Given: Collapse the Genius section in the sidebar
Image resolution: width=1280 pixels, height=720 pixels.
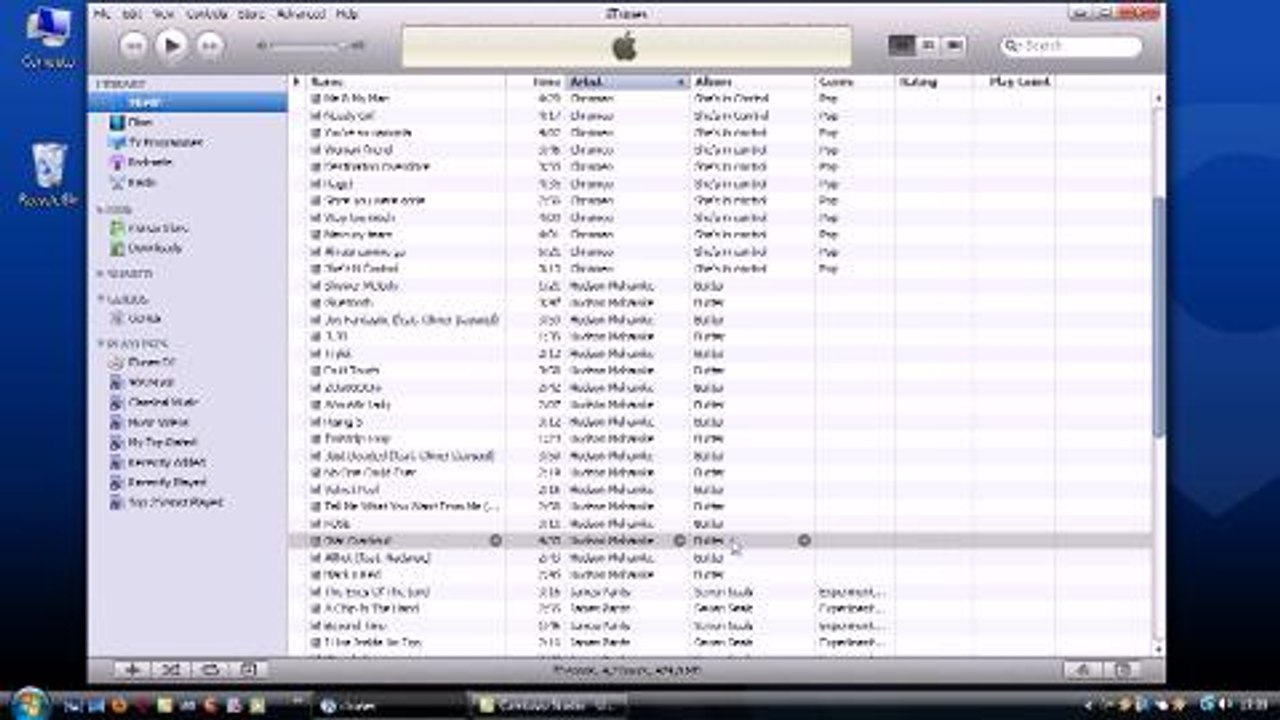Looking at the screenshot, I should point(100,299).
